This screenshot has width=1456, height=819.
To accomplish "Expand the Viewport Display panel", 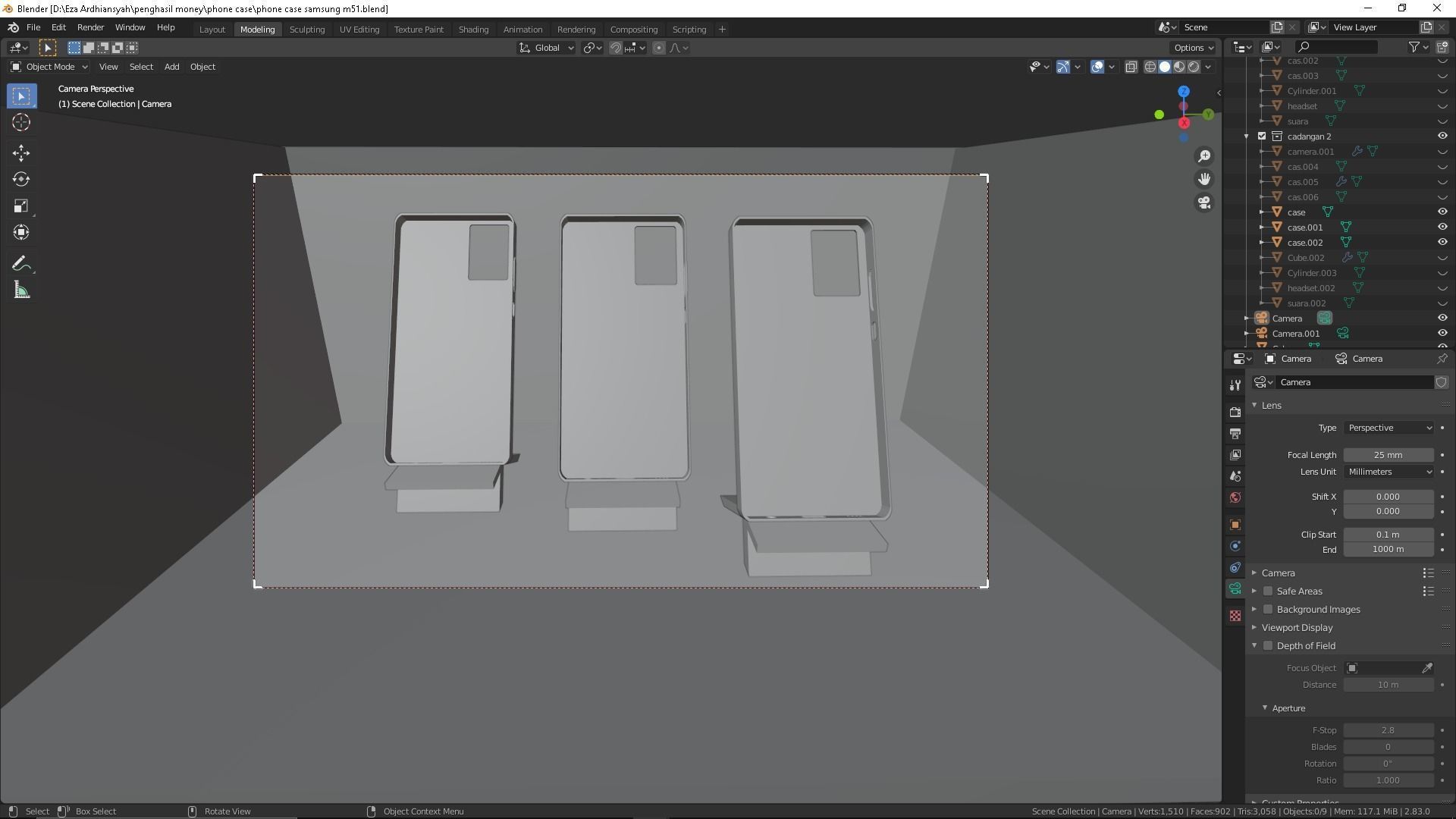I will pos(1297,628).
